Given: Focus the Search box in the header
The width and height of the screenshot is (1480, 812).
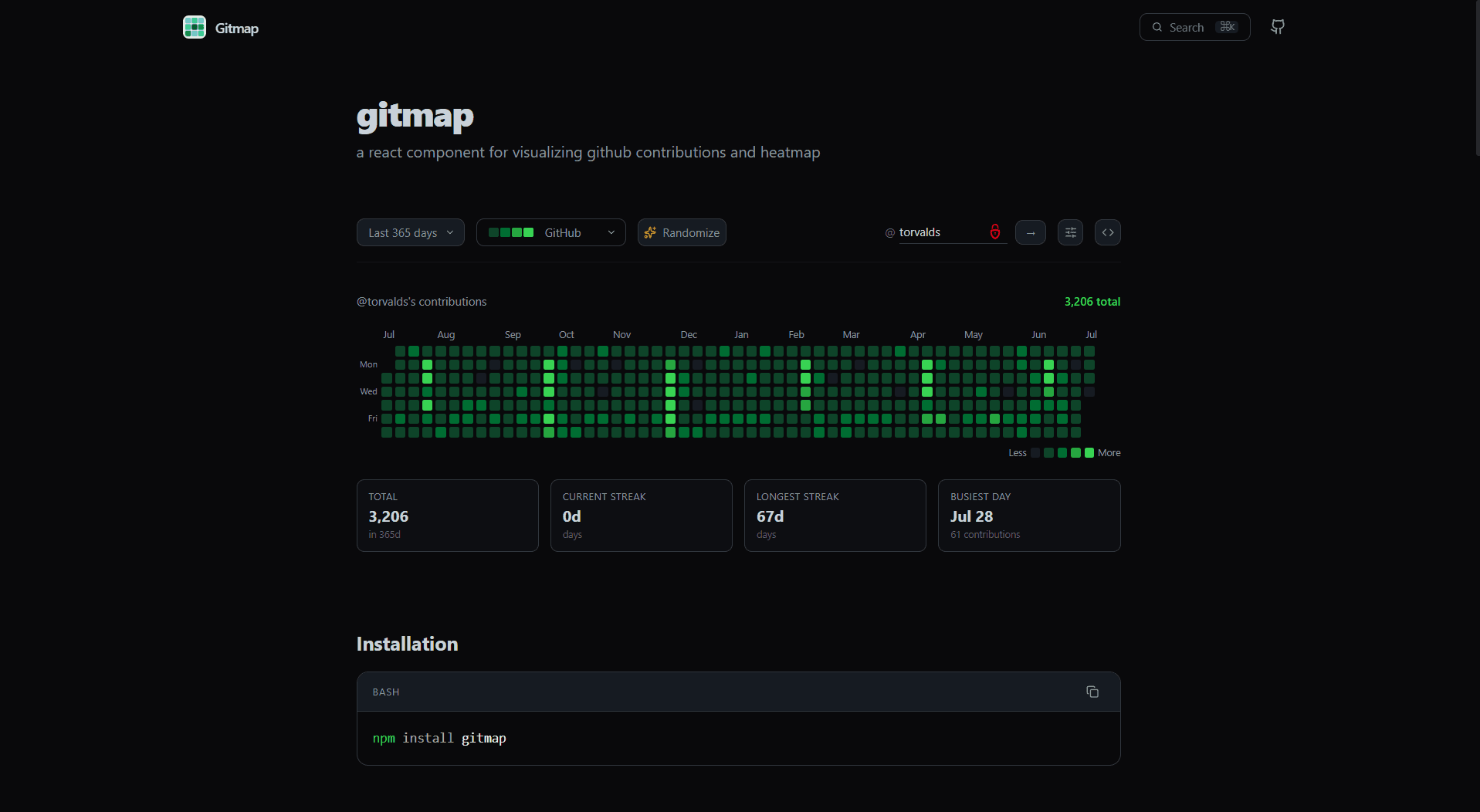Looking at the screenshot, I should pyautogui.click(x=1194, y=27).
